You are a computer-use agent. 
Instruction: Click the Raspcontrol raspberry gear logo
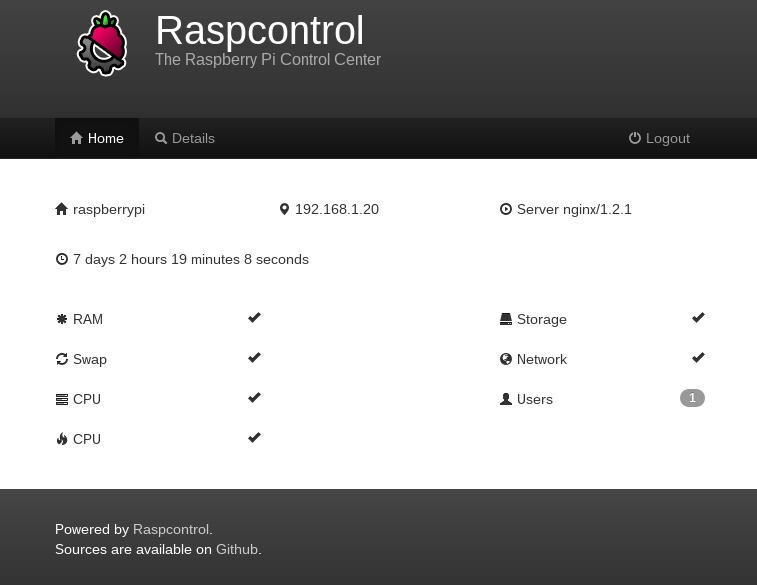pyautogui.click(x=102, y=43)
